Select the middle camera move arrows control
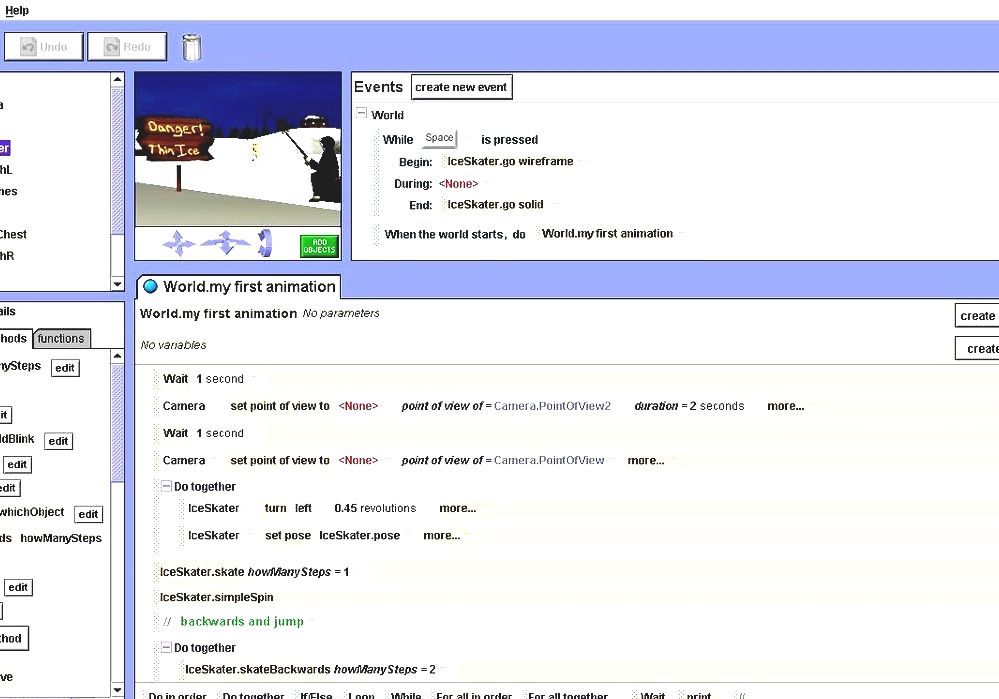This screenshot has height=699, width=999. (x=228, y=240)
